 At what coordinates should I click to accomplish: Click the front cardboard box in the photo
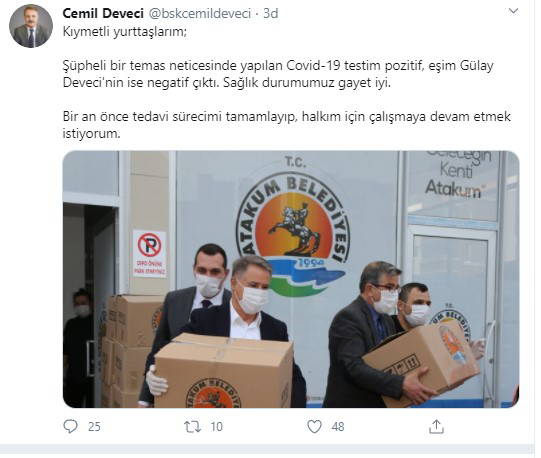224,371
